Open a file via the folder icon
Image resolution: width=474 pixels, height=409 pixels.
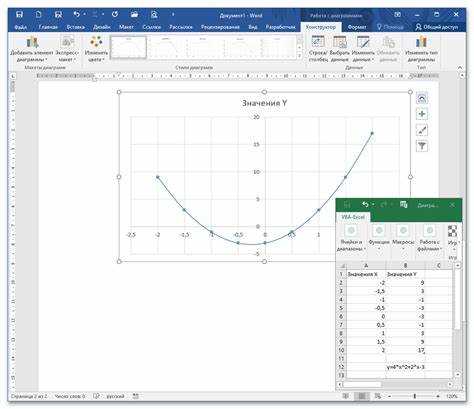click(x=134, y=14)
